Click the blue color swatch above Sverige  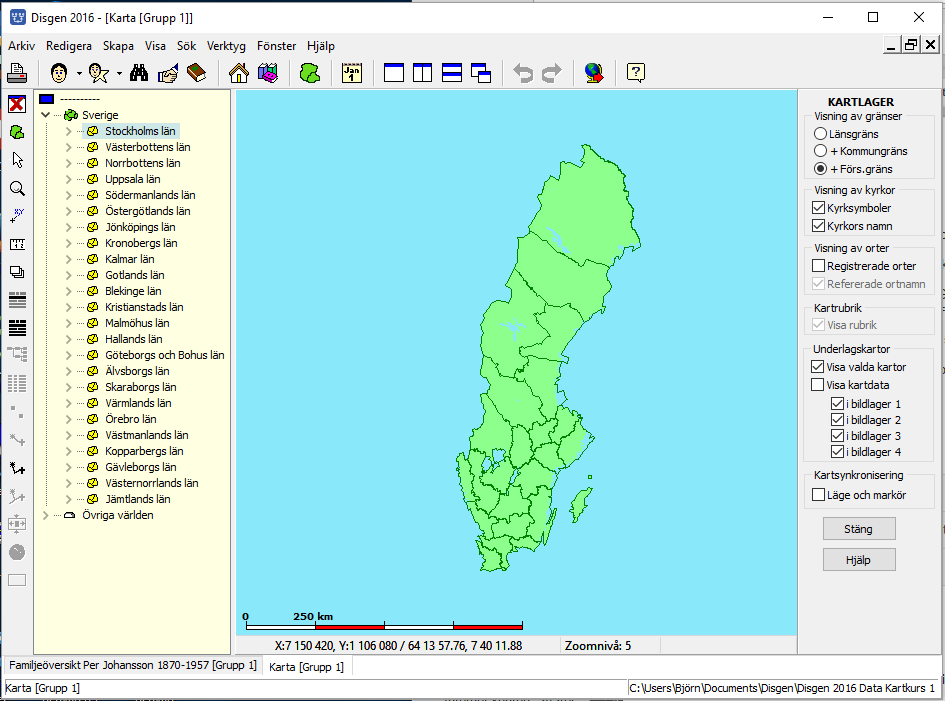47,99
